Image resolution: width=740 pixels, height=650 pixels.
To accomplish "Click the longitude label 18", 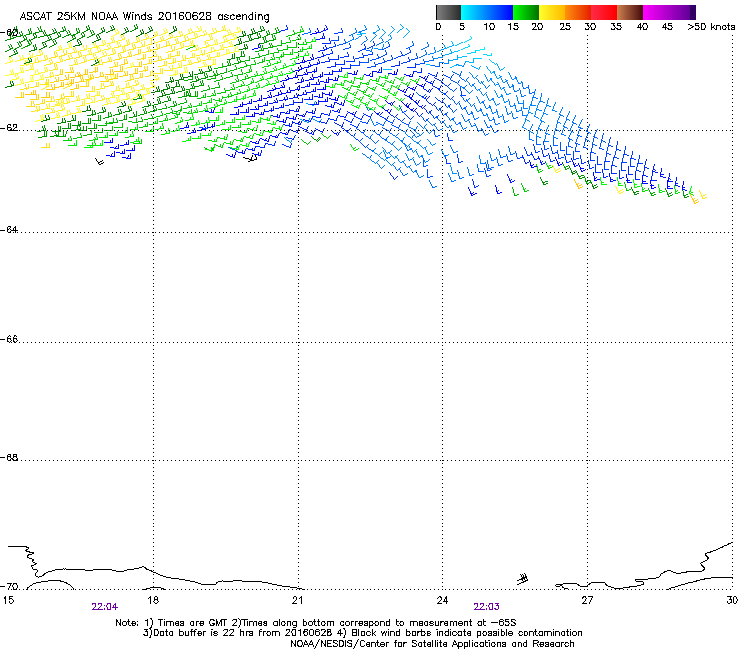I will point(153,600).
